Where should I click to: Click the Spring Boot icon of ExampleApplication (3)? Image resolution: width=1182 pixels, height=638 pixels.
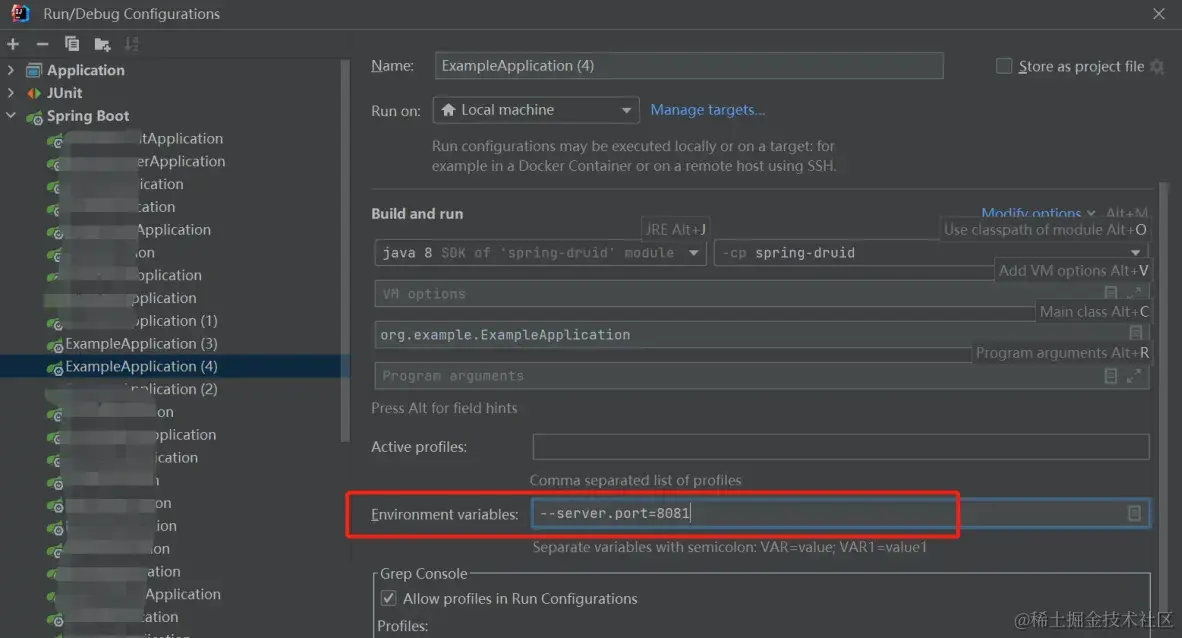click(54, 345)
